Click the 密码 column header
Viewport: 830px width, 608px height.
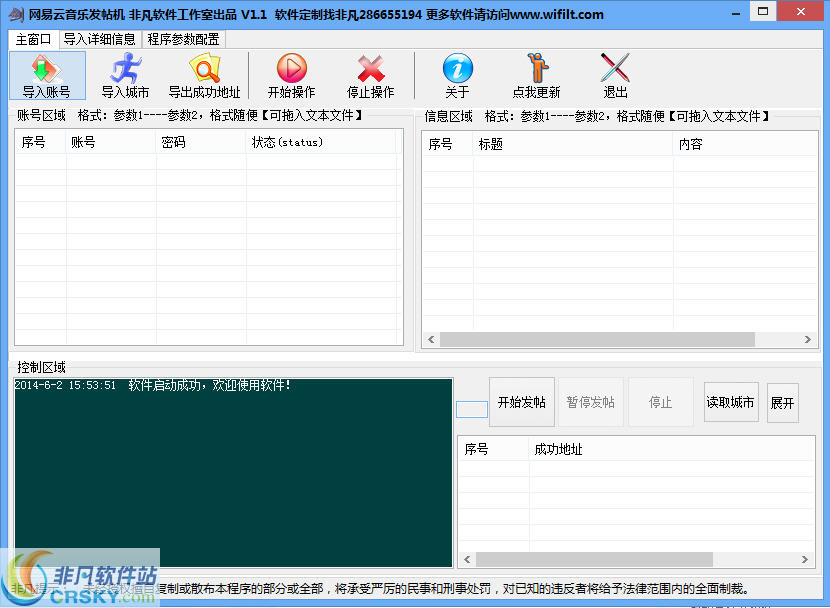tap(201, 142)
